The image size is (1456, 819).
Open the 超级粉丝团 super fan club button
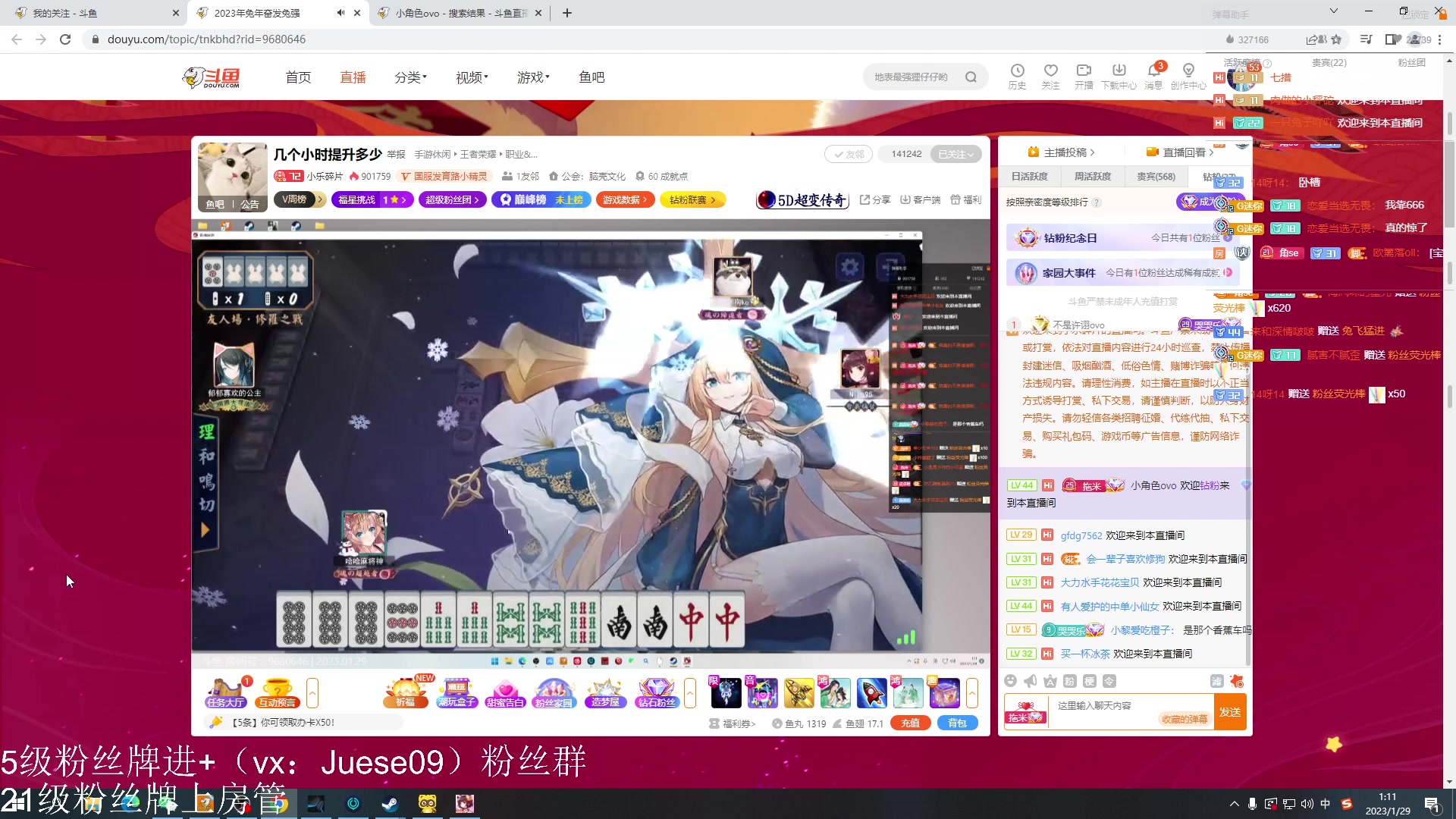coord(452,199)
